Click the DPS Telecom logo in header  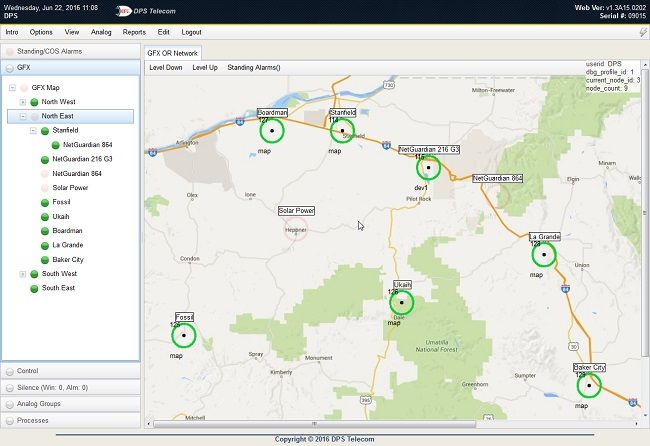[x=146, y=11]
